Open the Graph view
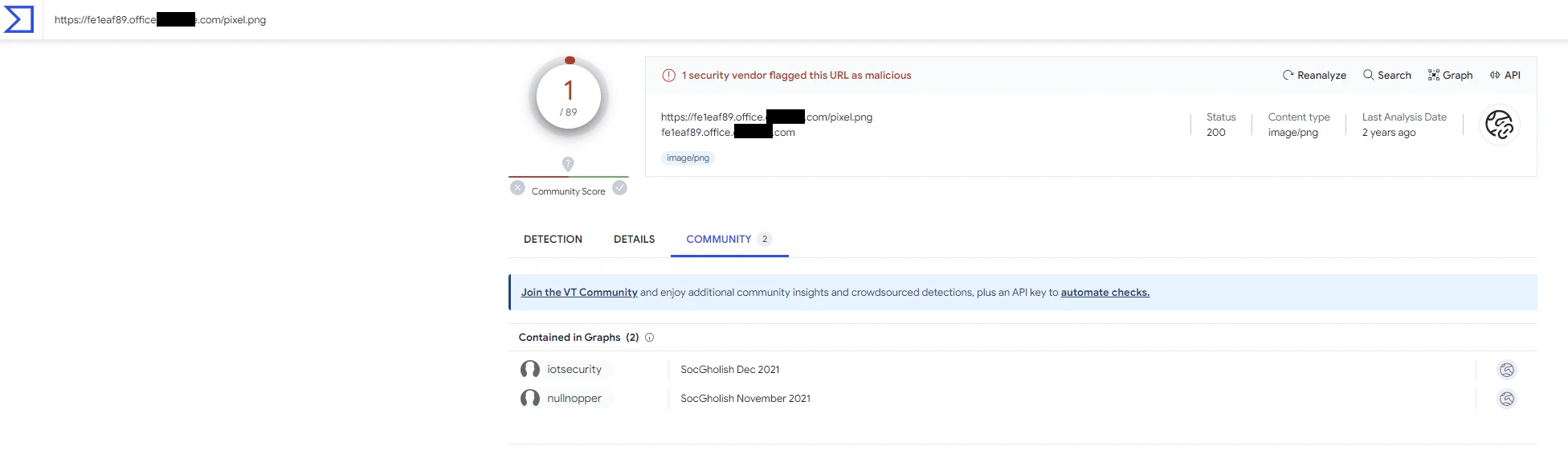Screen dimensions: 1568x451 pyautogui.click(x=1450, y=75)
